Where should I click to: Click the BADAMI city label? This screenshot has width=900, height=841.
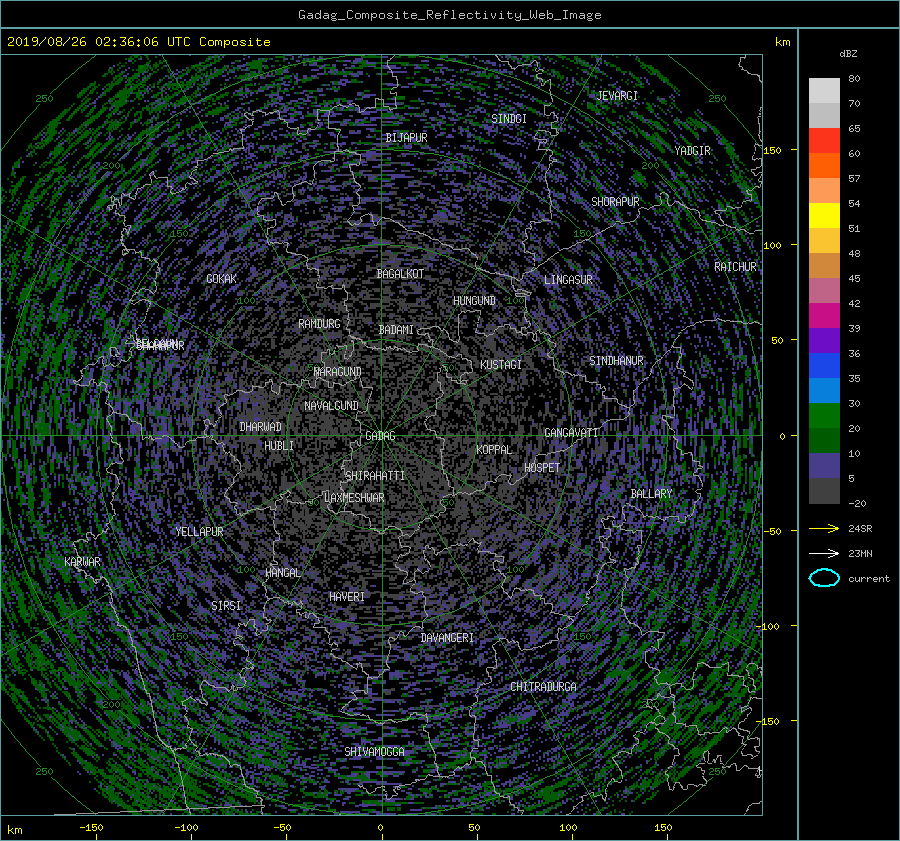click(x=396, y=330)
